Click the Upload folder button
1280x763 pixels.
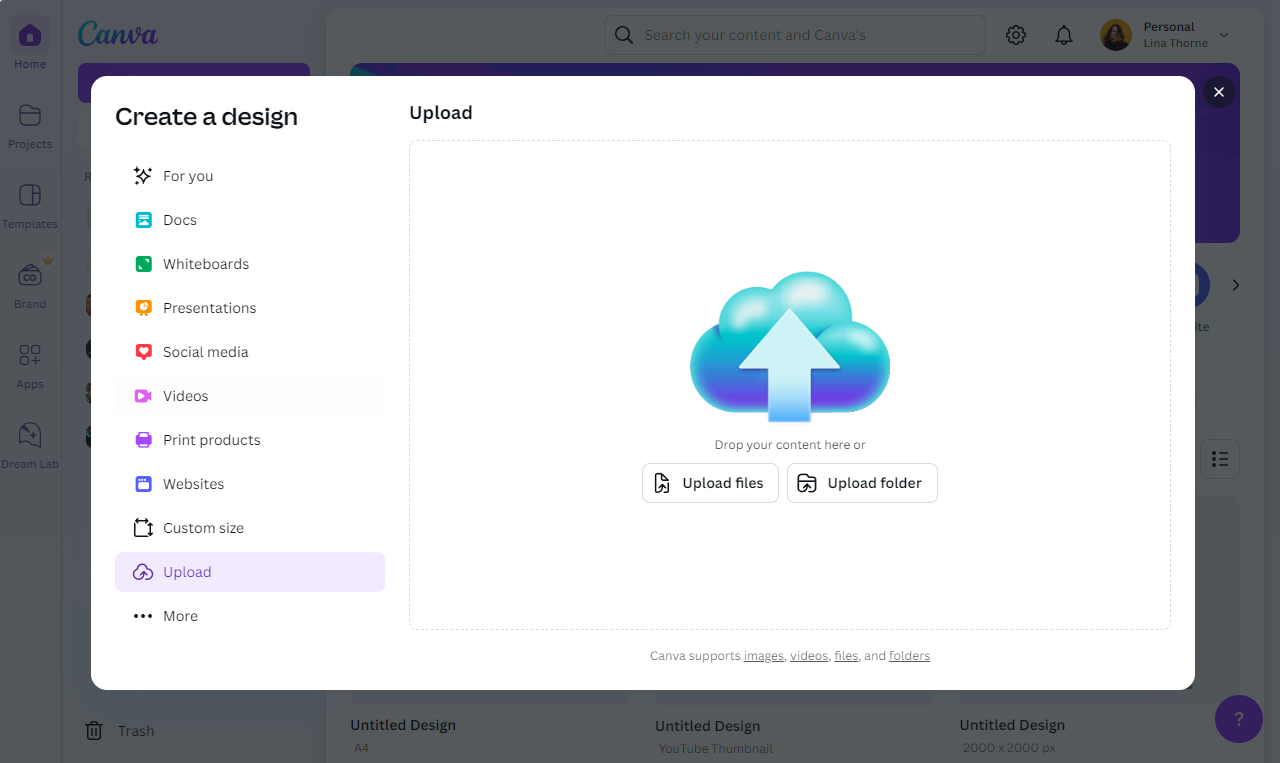click(862, 483)
